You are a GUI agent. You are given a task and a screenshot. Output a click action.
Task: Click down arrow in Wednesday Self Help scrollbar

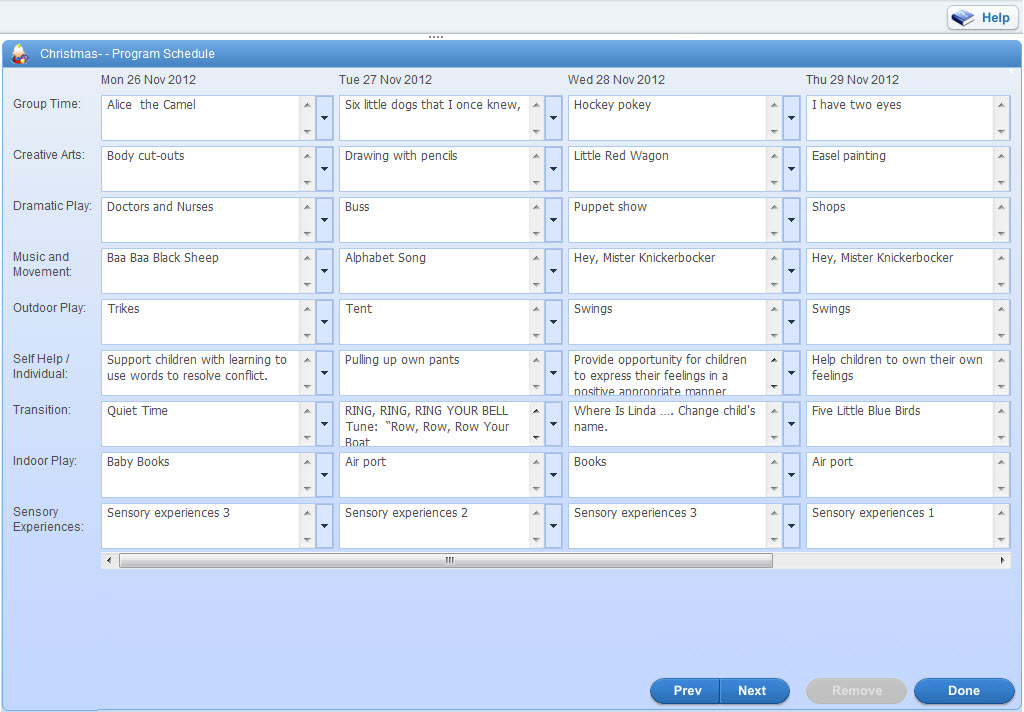click(774, 387)
